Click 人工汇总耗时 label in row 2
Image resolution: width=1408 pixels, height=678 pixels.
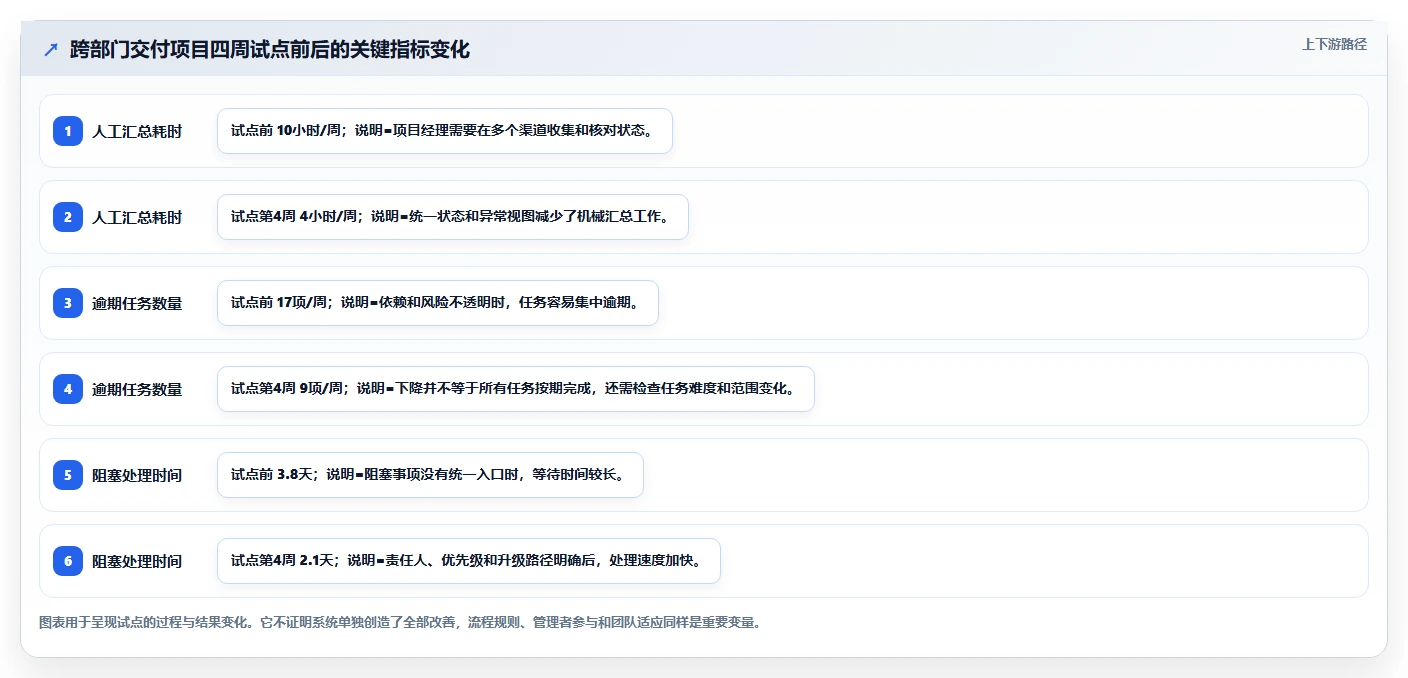click(x=137, y=217)
